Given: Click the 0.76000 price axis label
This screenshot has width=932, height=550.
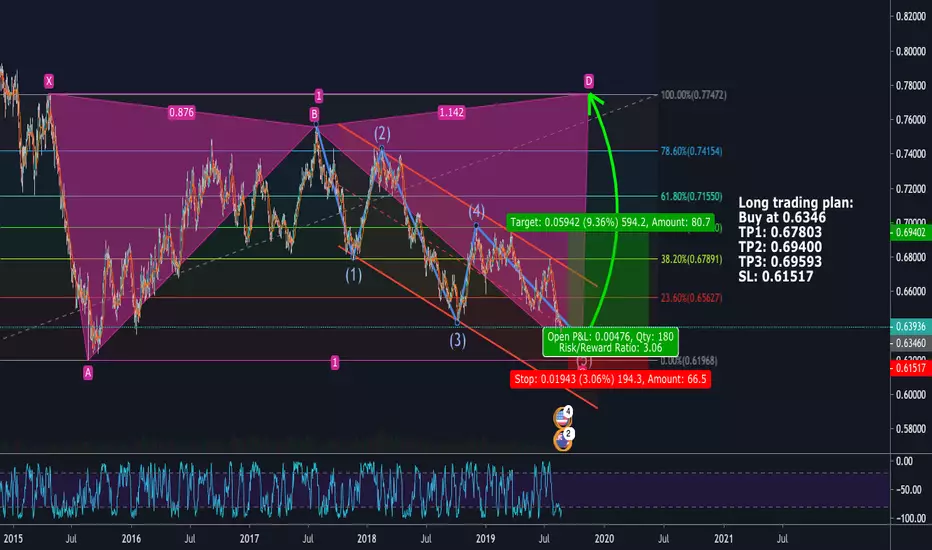Looking at the screenshot, I should click(x=911, y=120).
